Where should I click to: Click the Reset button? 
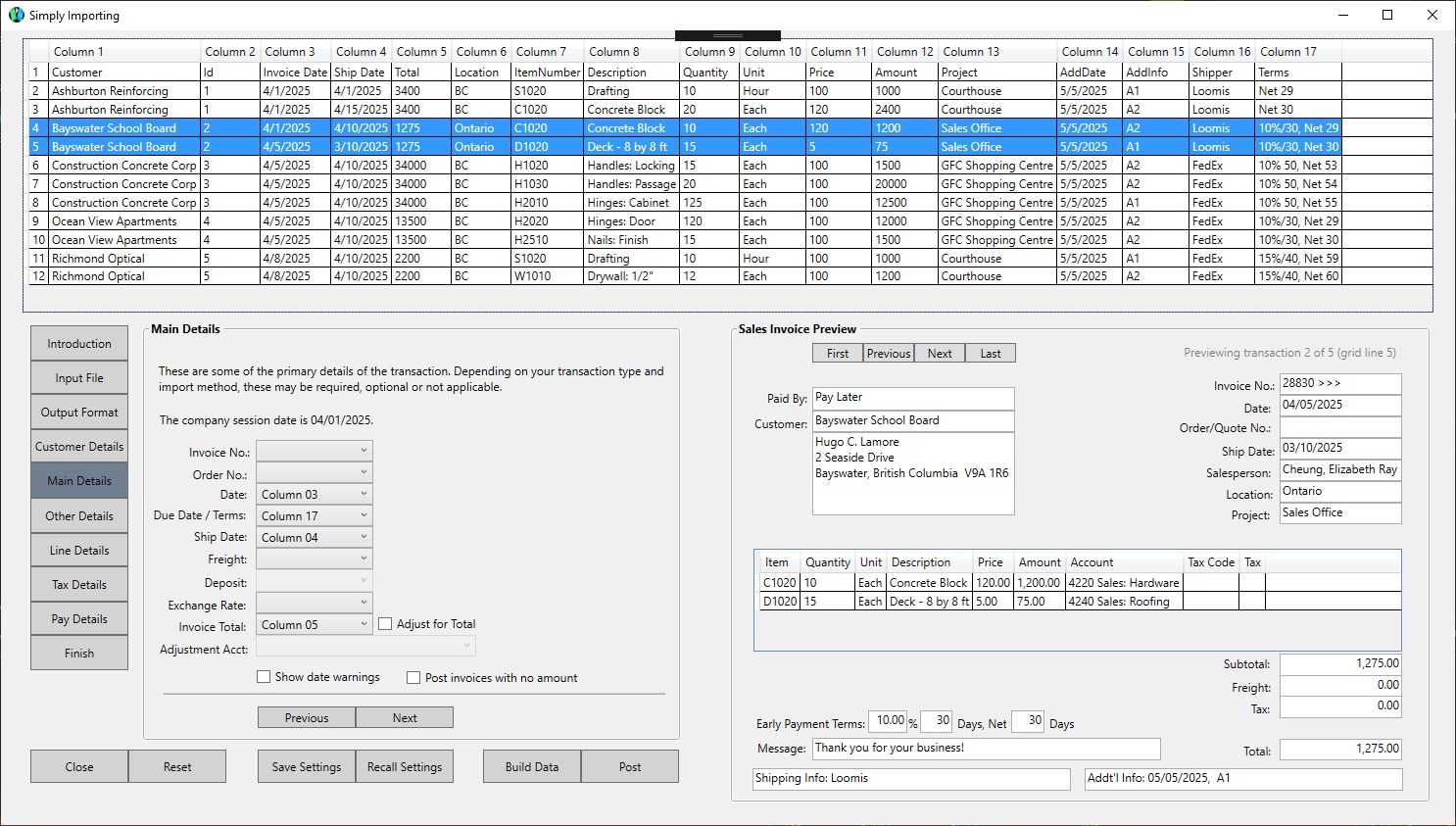tap(177, 767)
